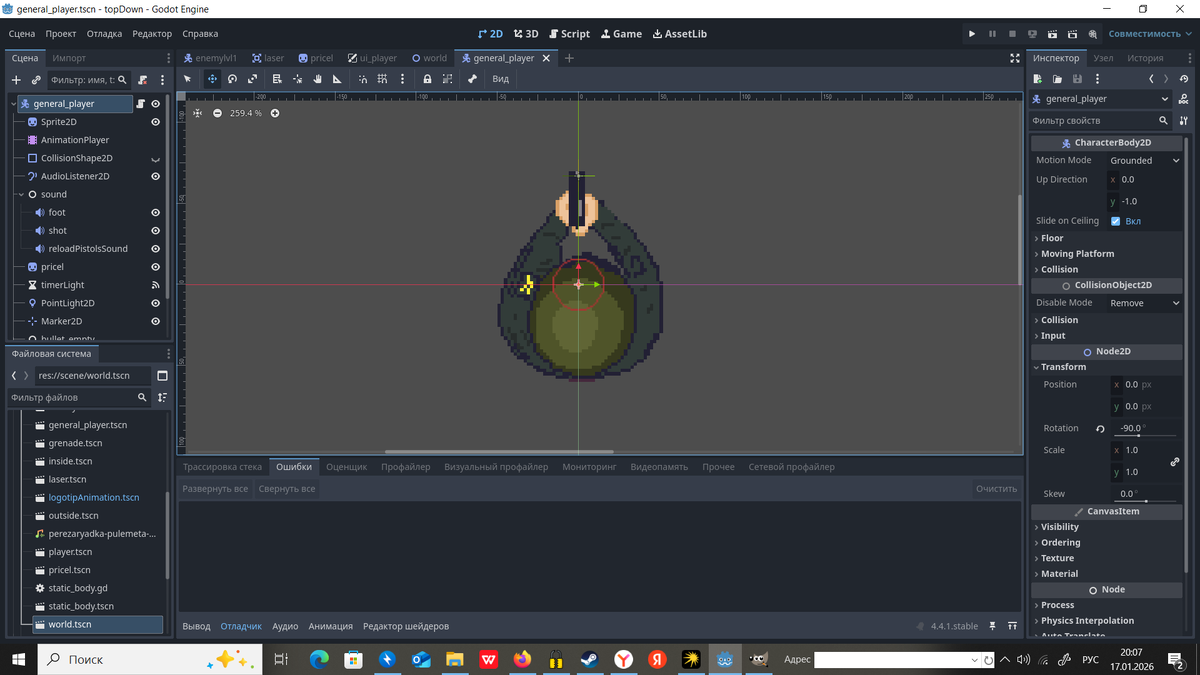This screenshot has width=1200, height=675.
Task: Instantiate child scene with chain link icon
Action: point(36,80)
